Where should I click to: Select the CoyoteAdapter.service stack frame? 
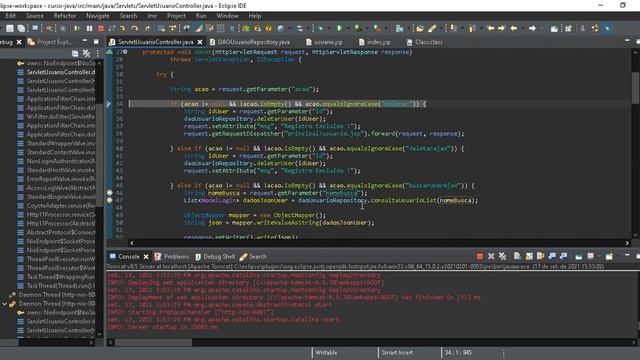click(56, 205)
